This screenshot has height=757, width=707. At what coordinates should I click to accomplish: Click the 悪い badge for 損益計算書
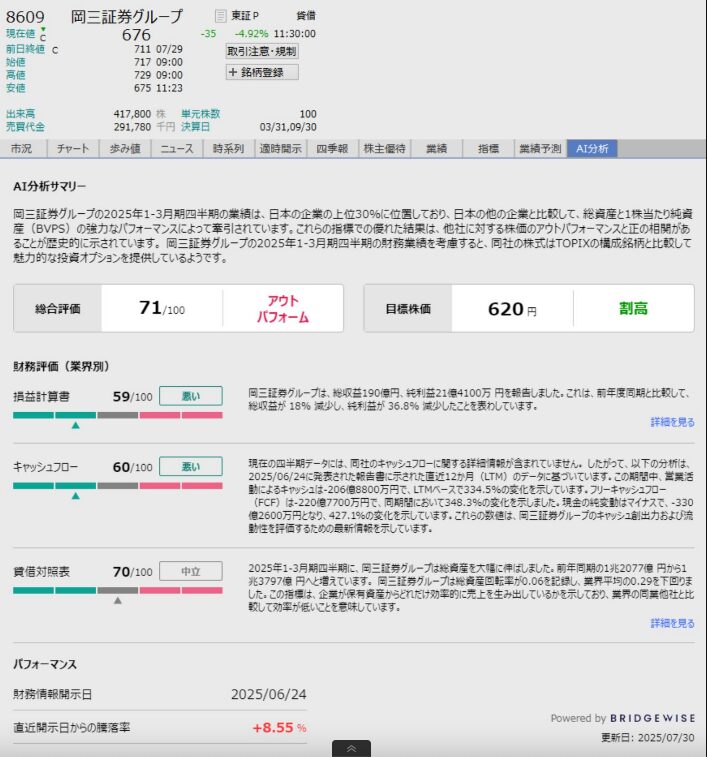tap(191, 396)
